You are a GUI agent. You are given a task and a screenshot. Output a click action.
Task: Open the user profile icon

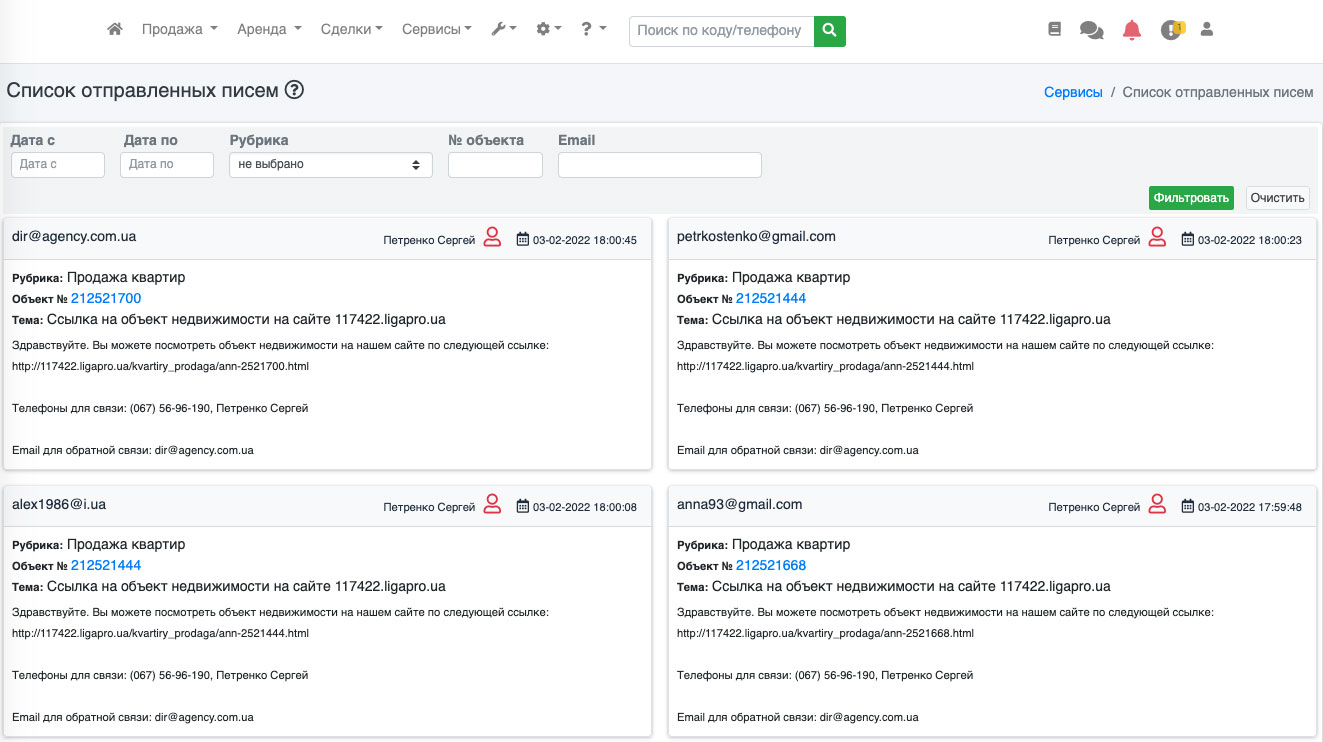tap(1207, 30)
